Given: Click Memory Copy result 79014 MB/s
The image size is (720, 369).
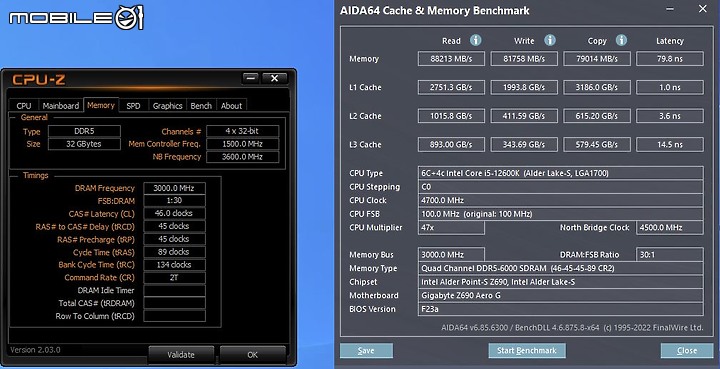Looking at the screenshot, I should [597, 59].
